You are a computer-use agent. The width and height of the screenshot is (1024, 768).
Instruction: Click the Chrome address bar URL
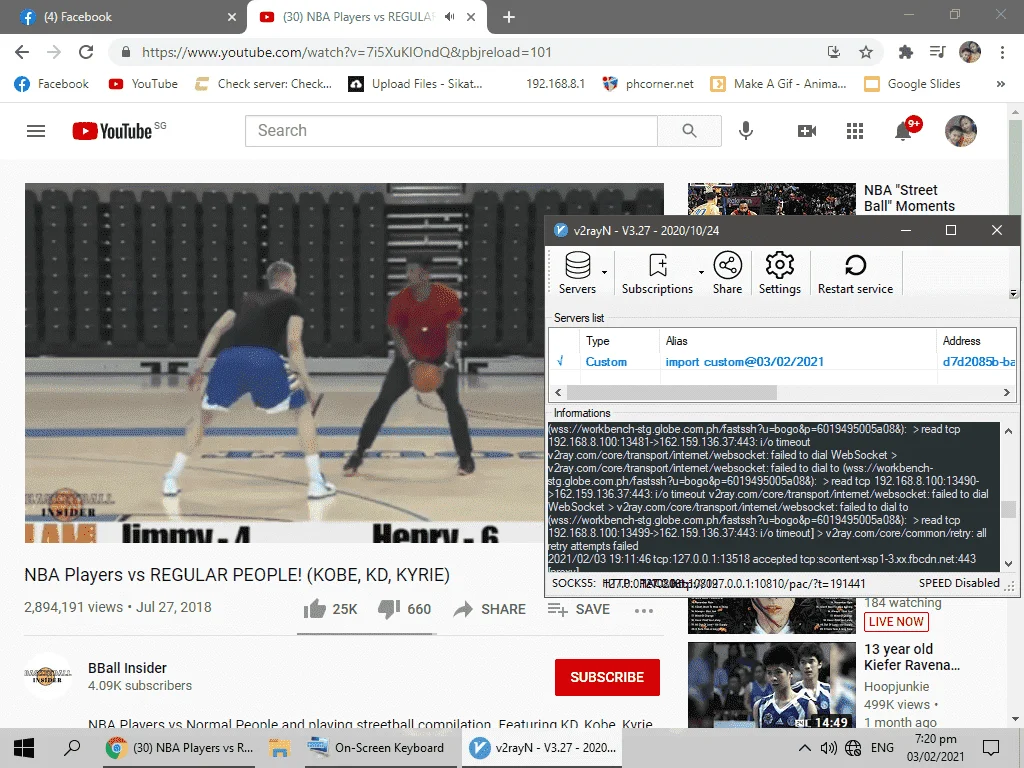coord(347,52)
